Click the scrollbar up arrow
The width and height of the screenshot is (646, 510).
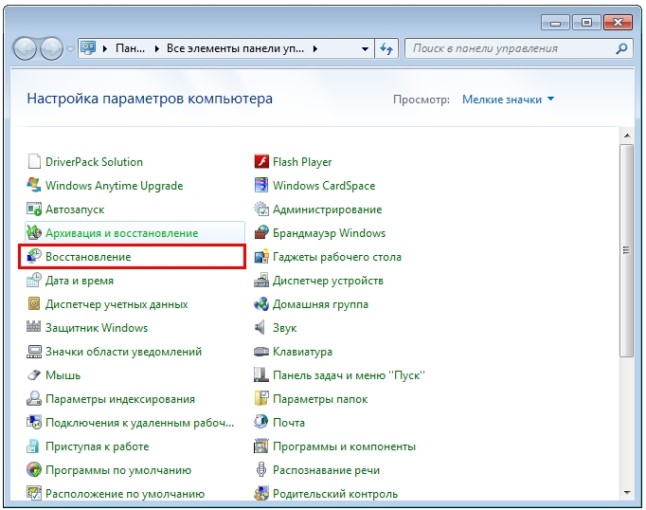pyautogui.click(x=627, y=136)
